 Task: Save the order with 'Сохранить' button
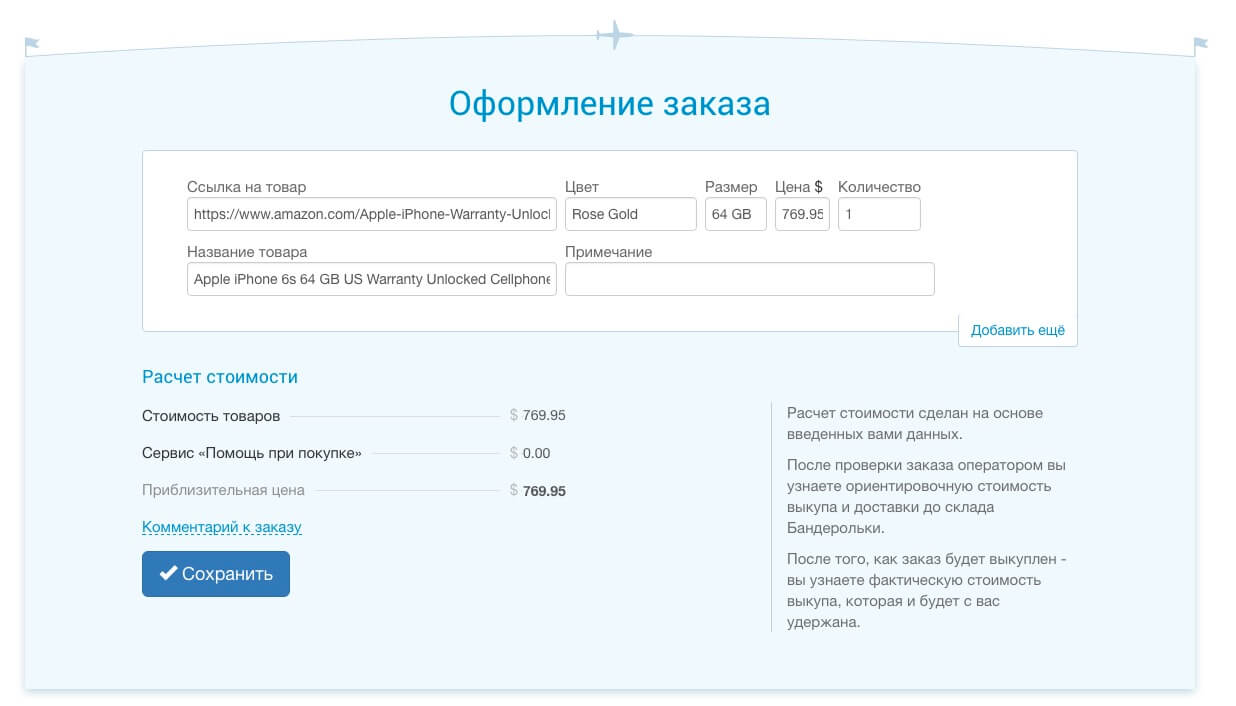coord(216,574)
